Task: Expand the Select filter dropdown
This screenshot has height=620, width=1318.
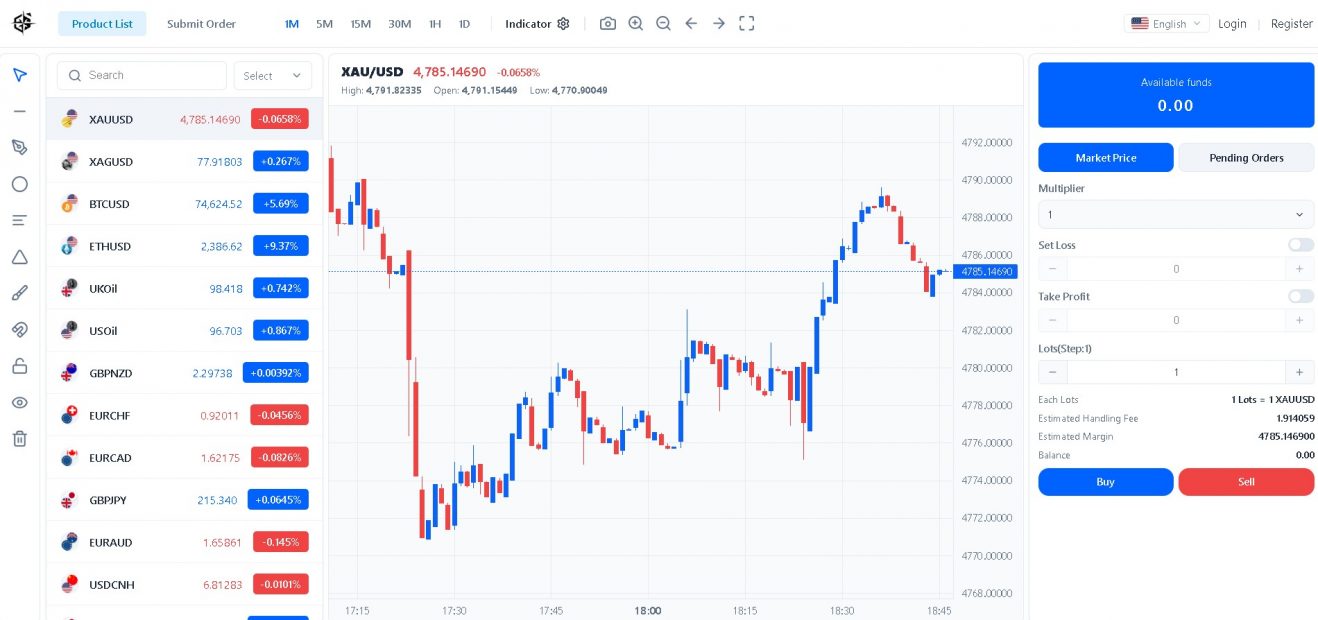Action: (x=272, y=76)
